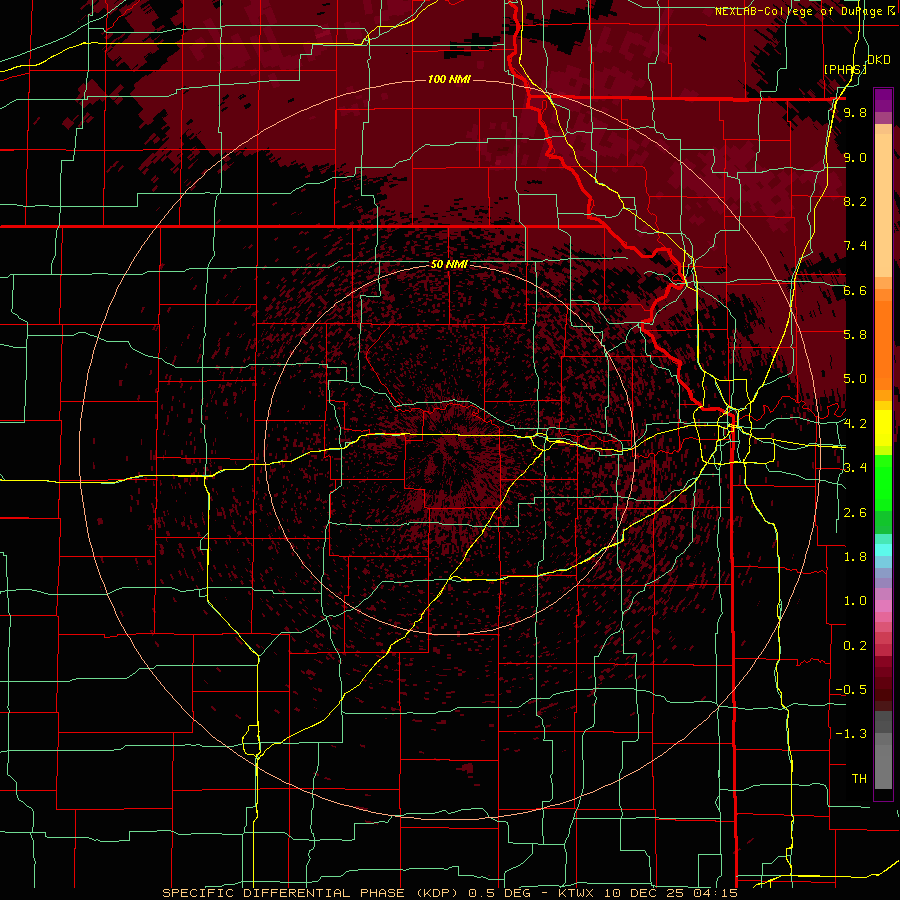Click the orange segment of color bar

(883, 339)
